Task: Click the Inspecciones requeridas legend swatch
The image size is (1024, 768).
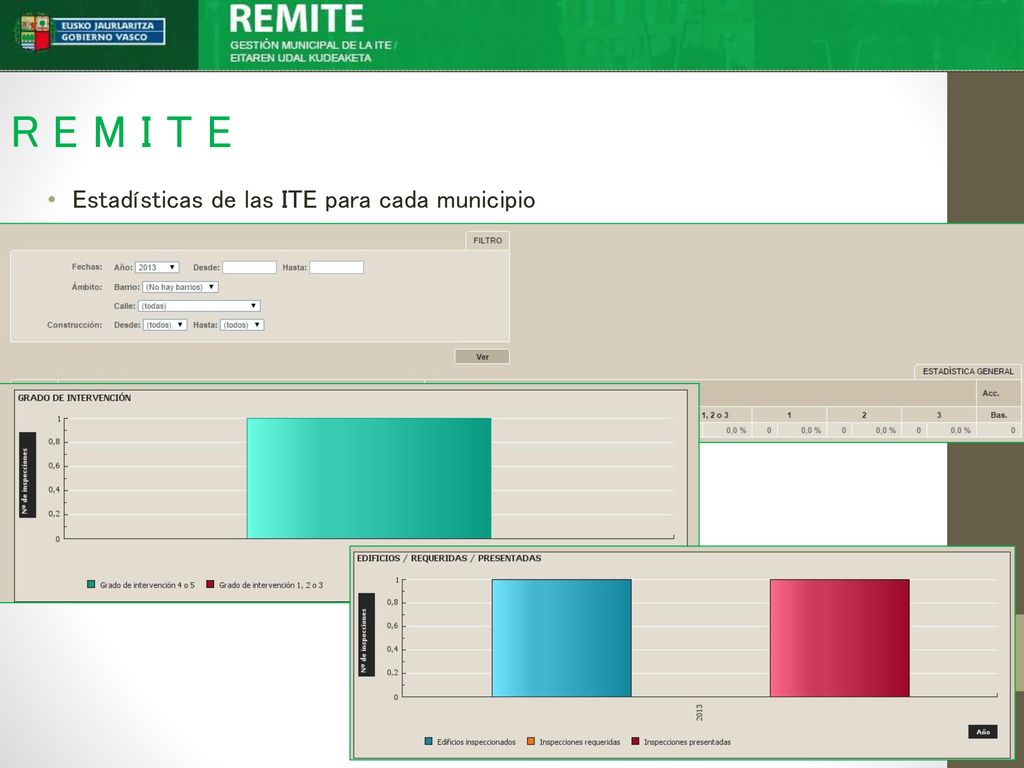Action: pos(531,741)
